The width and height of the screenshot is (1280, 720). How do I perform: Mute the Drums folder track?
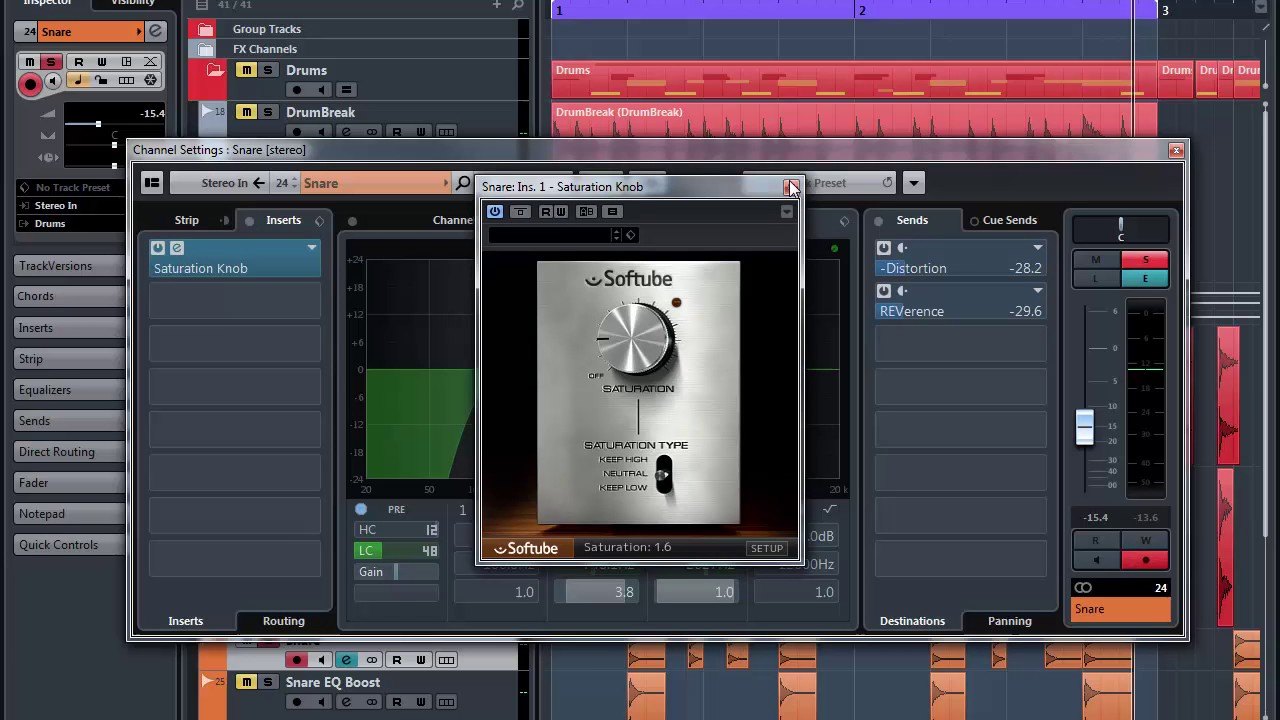246,70
